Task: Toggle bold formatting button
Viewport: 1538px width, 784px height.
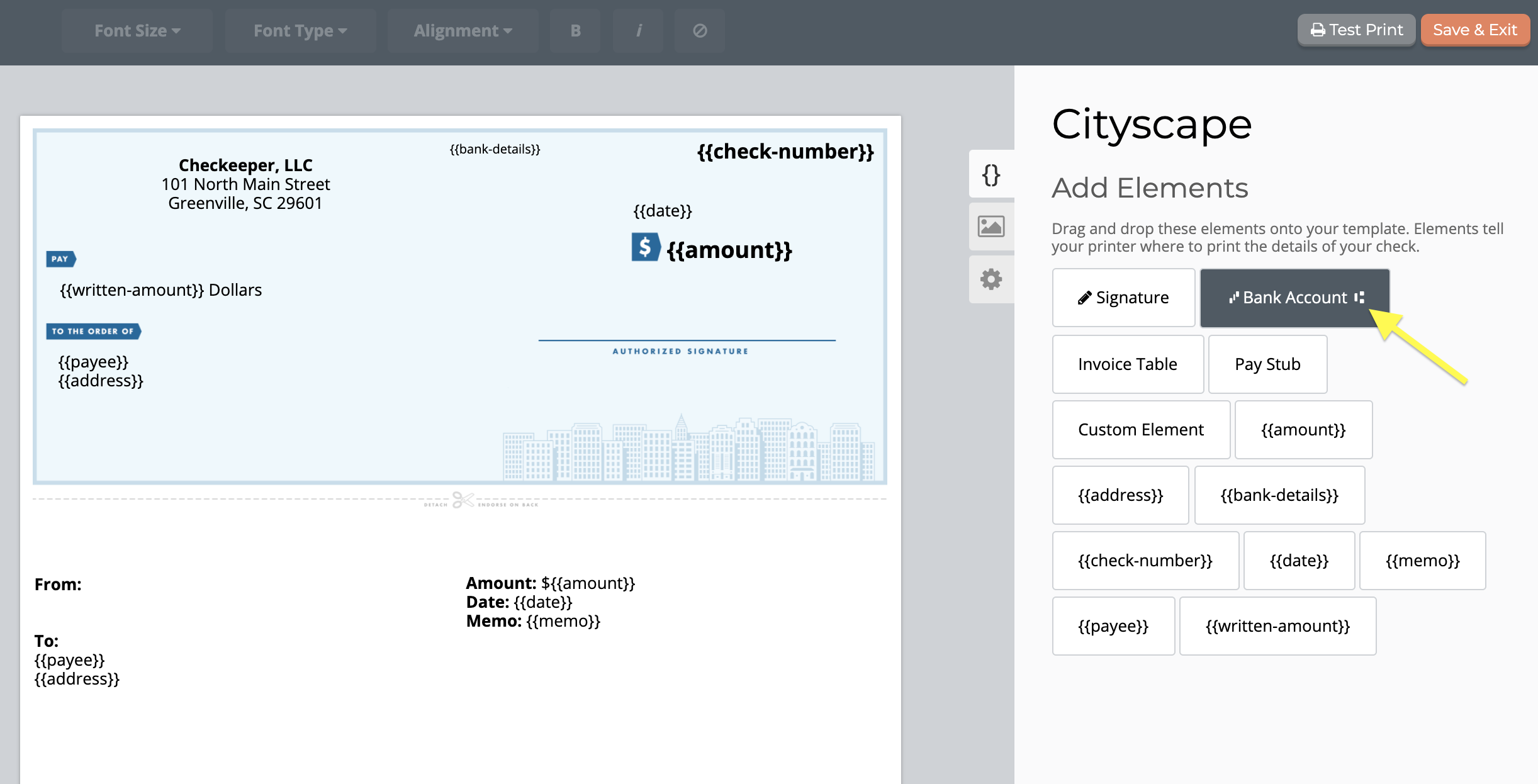Action: 575,31
